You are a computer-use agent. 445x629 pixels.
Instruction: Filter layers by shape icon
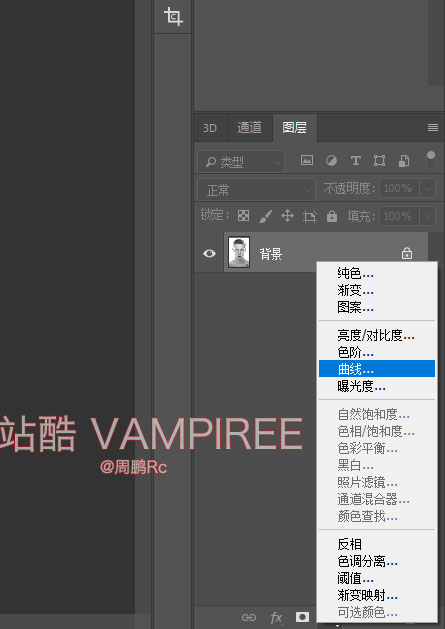tap(379, 161)
